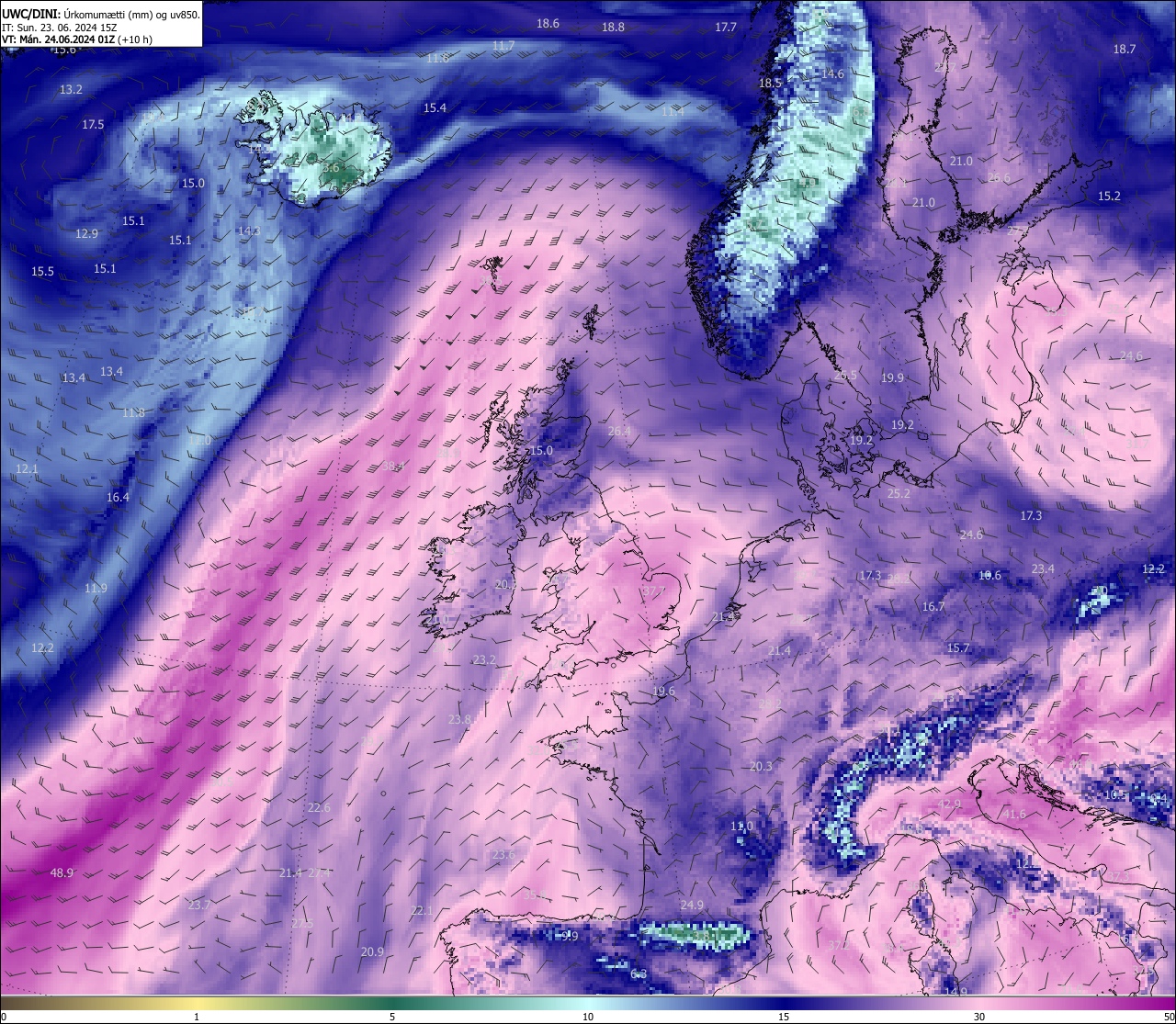Click the 24.9 value over southern France
This screenshot has width=1176, height=1024.
[692, 905]
